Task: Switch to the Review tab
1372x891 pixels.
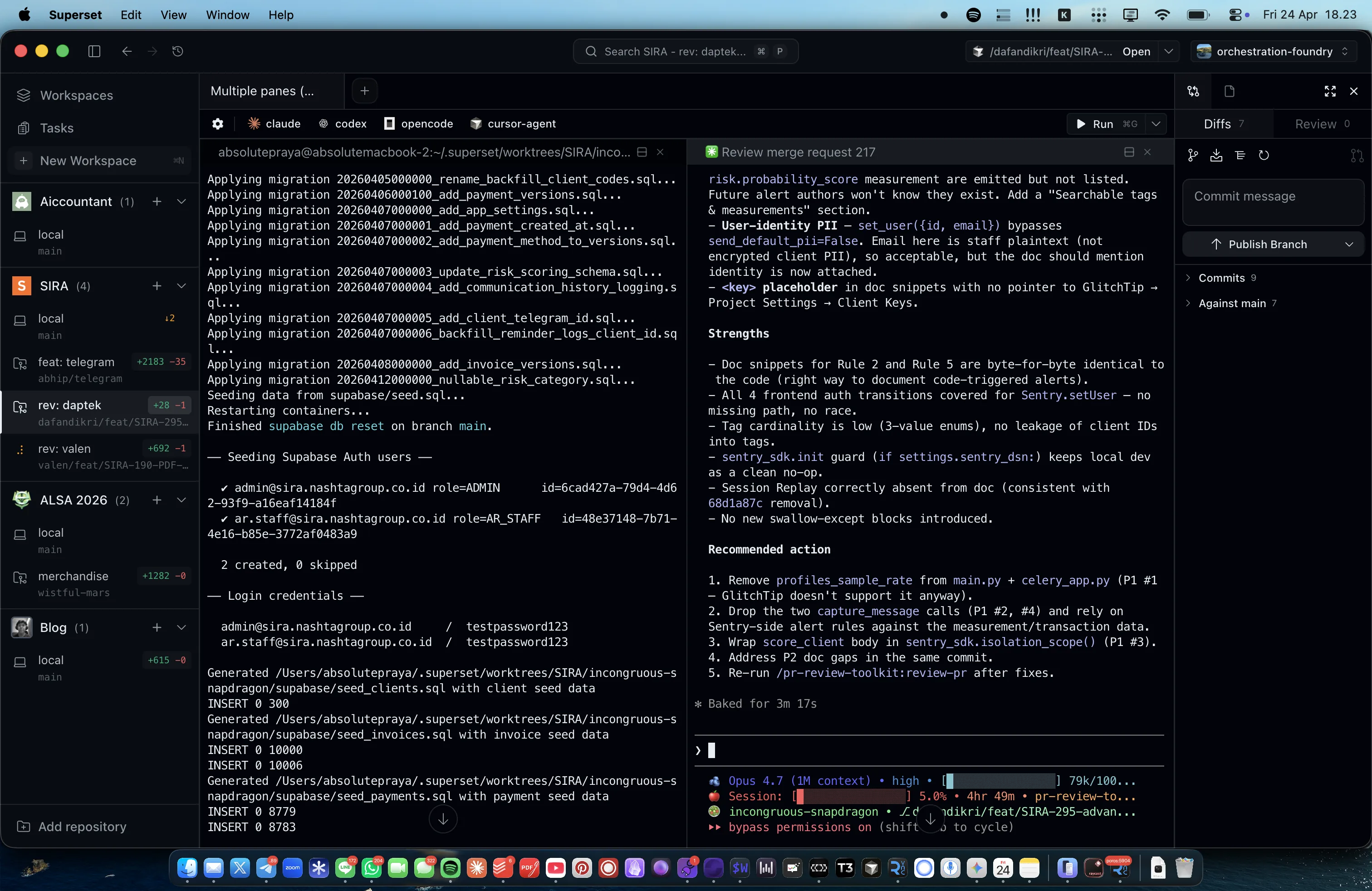Action: click(x=1323, y=124)
